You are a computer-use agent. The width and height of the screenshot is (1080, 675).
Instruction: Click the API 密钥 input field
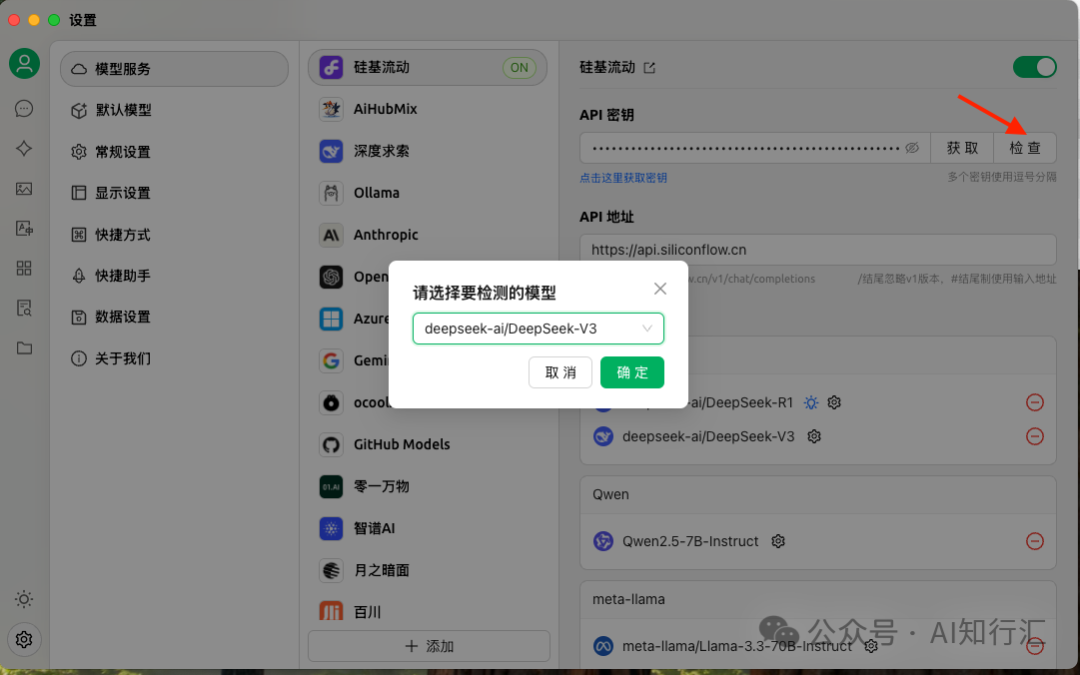[x=755, y=148]
